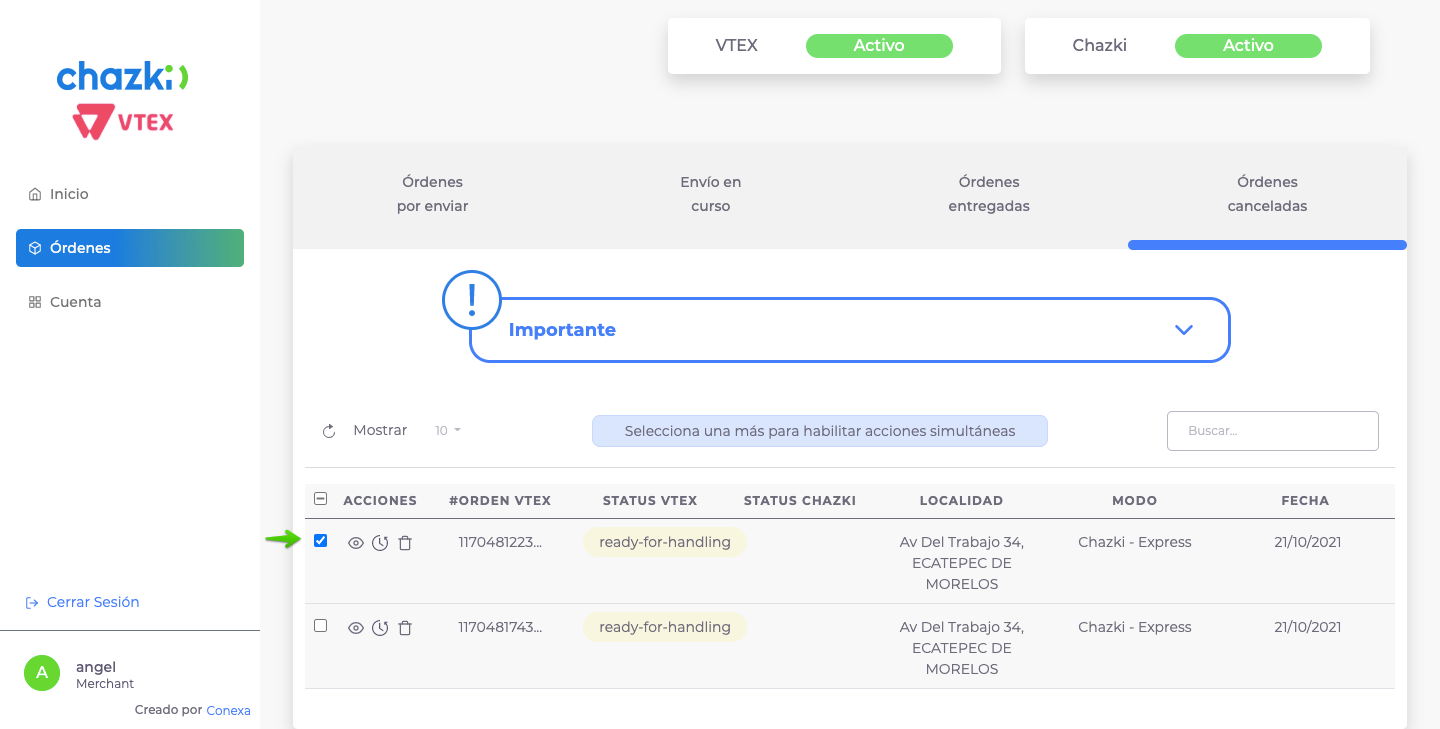The height and width of the screenshot is (729, 1440).
Task: Click the Buscar search field
Action: click(x=1273, y=431)
